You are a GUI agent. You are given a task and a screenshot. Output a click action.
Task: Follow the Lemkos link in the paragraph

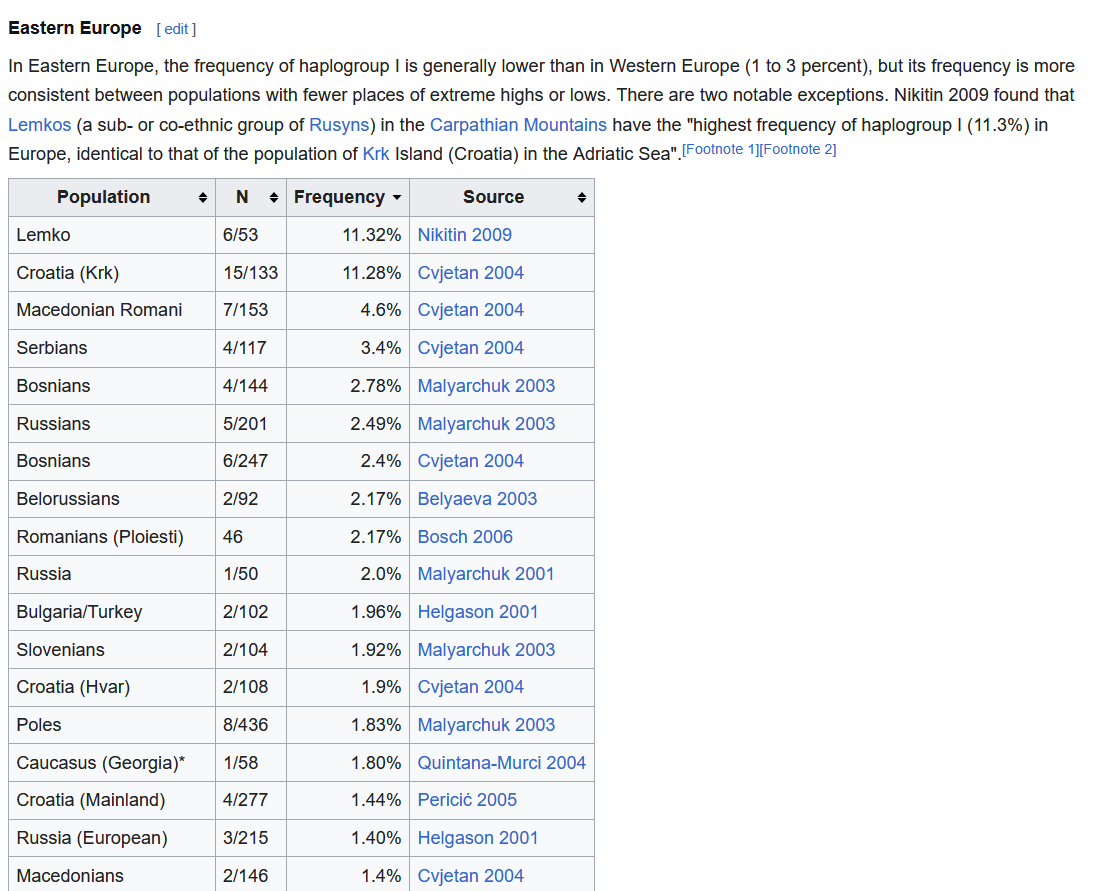40,125
